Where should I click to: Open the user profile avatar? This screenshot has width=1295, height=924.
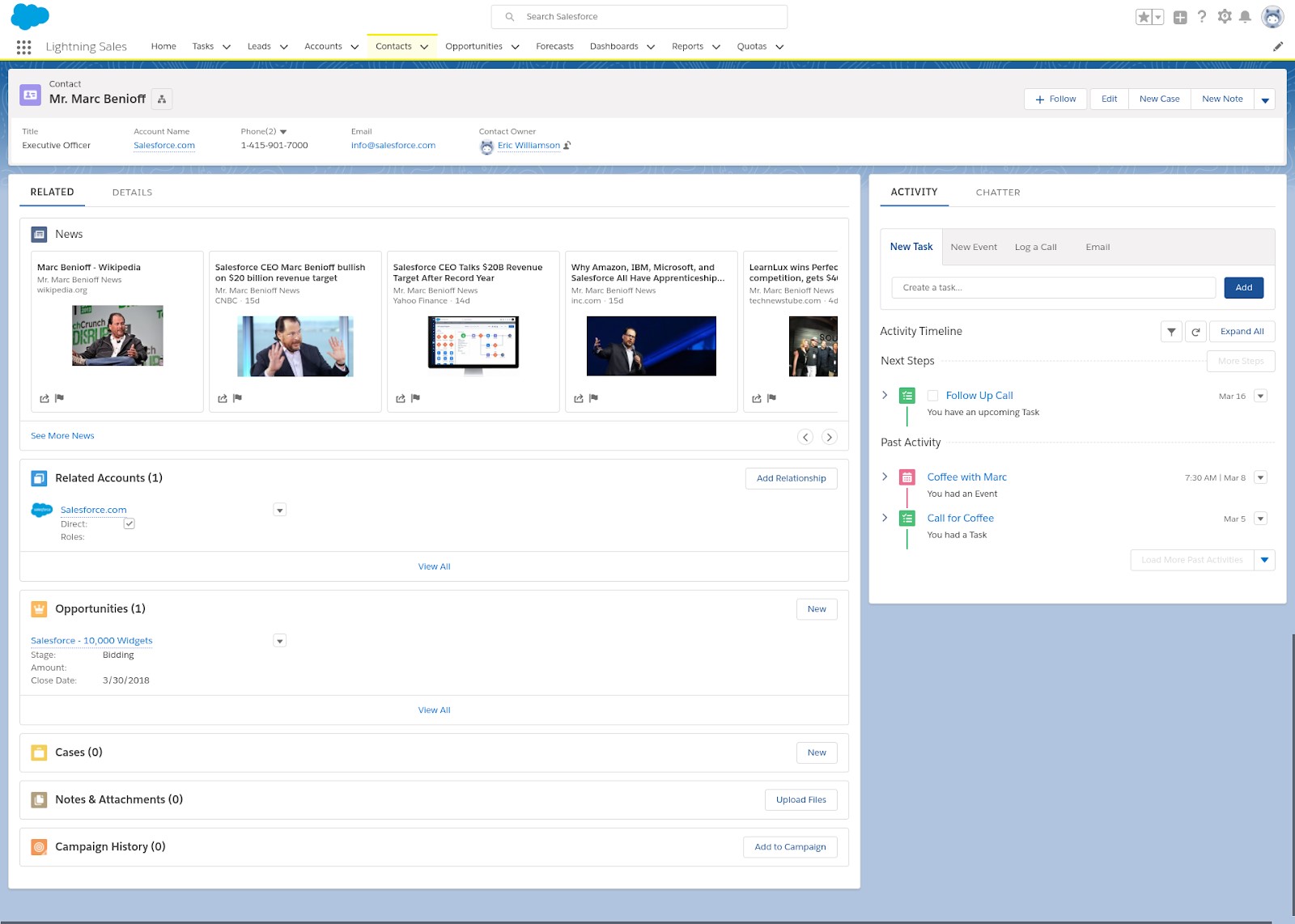(1273, 16)
